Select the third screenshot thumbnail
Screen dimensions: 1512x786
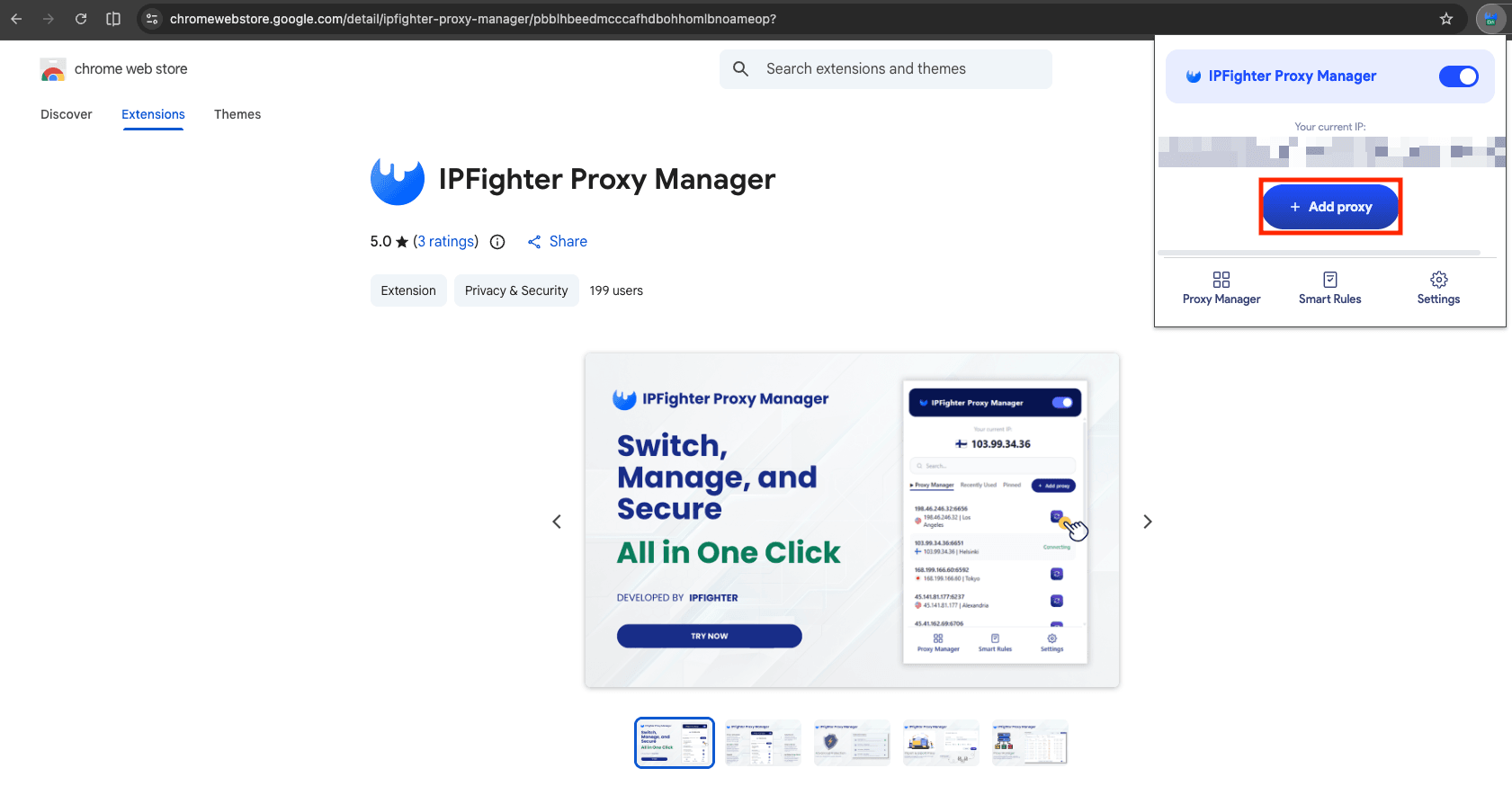852,743
